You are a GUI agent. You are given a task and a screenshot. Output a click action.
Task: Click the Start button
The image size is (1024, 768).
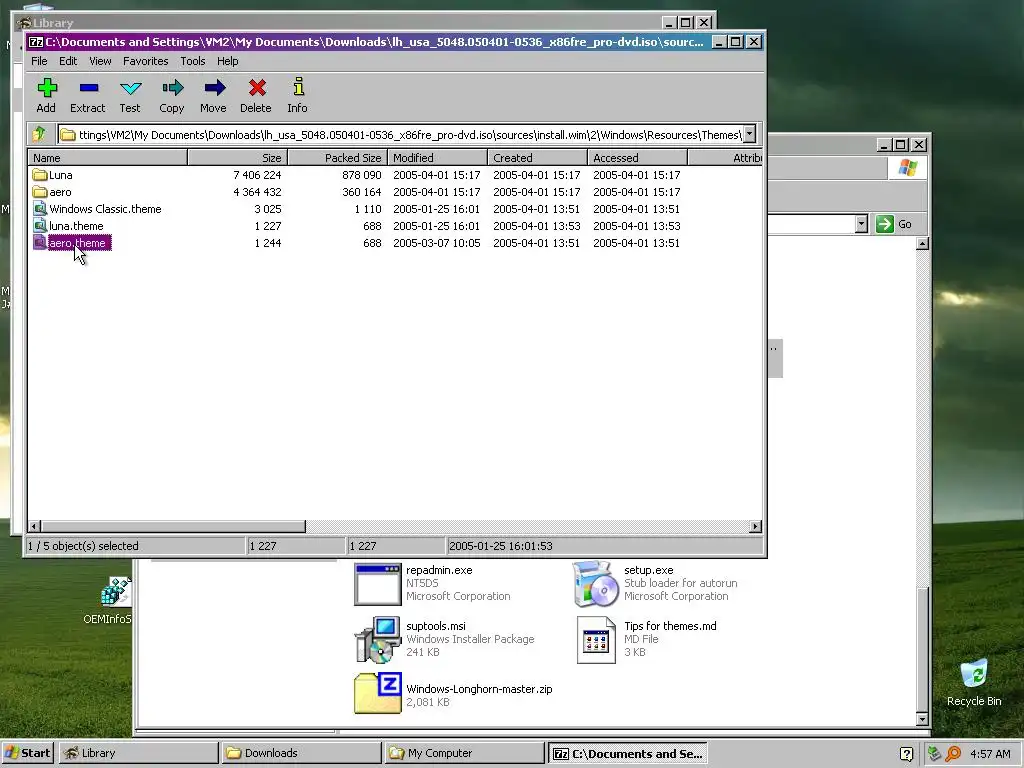27,753
